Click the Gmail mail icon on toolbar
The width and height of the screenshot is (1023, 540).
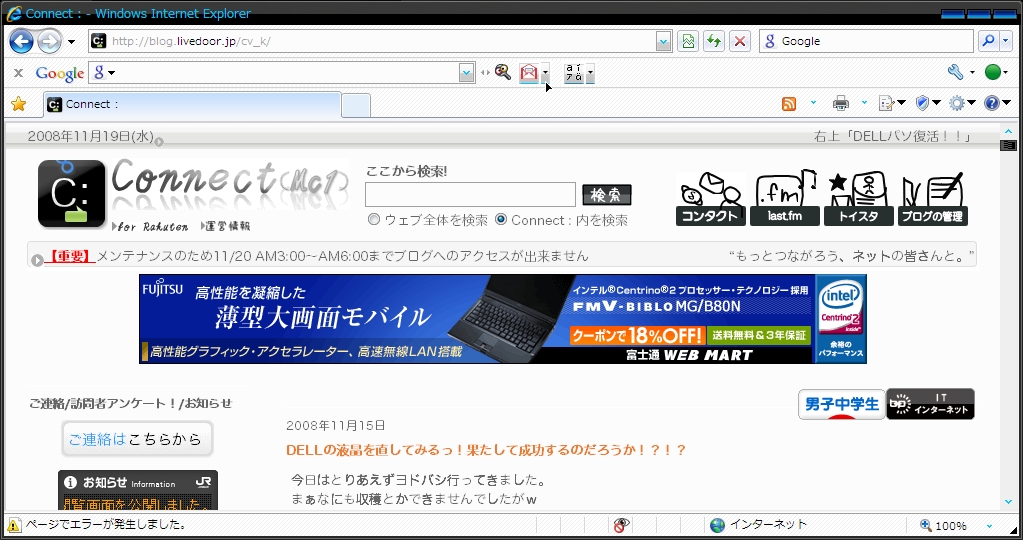tap(528, 73)
